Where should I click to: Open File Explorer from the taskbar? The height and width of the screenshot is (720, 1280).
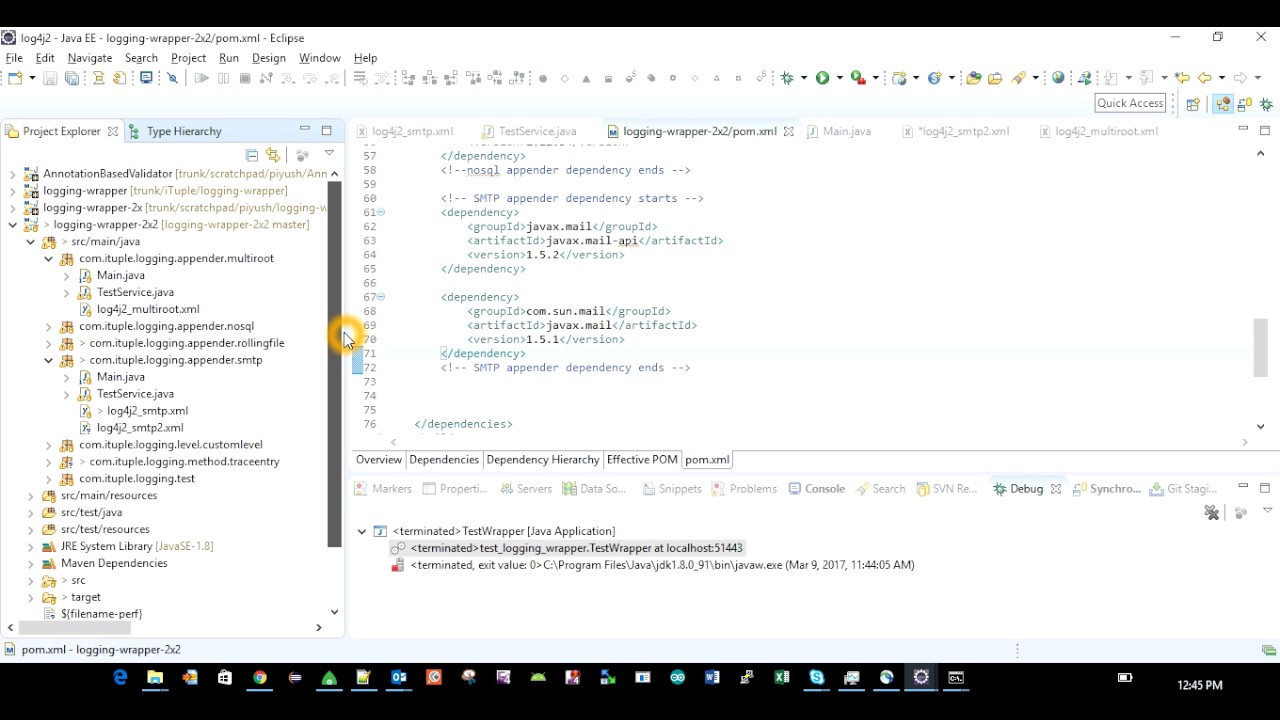click(155, 677)
